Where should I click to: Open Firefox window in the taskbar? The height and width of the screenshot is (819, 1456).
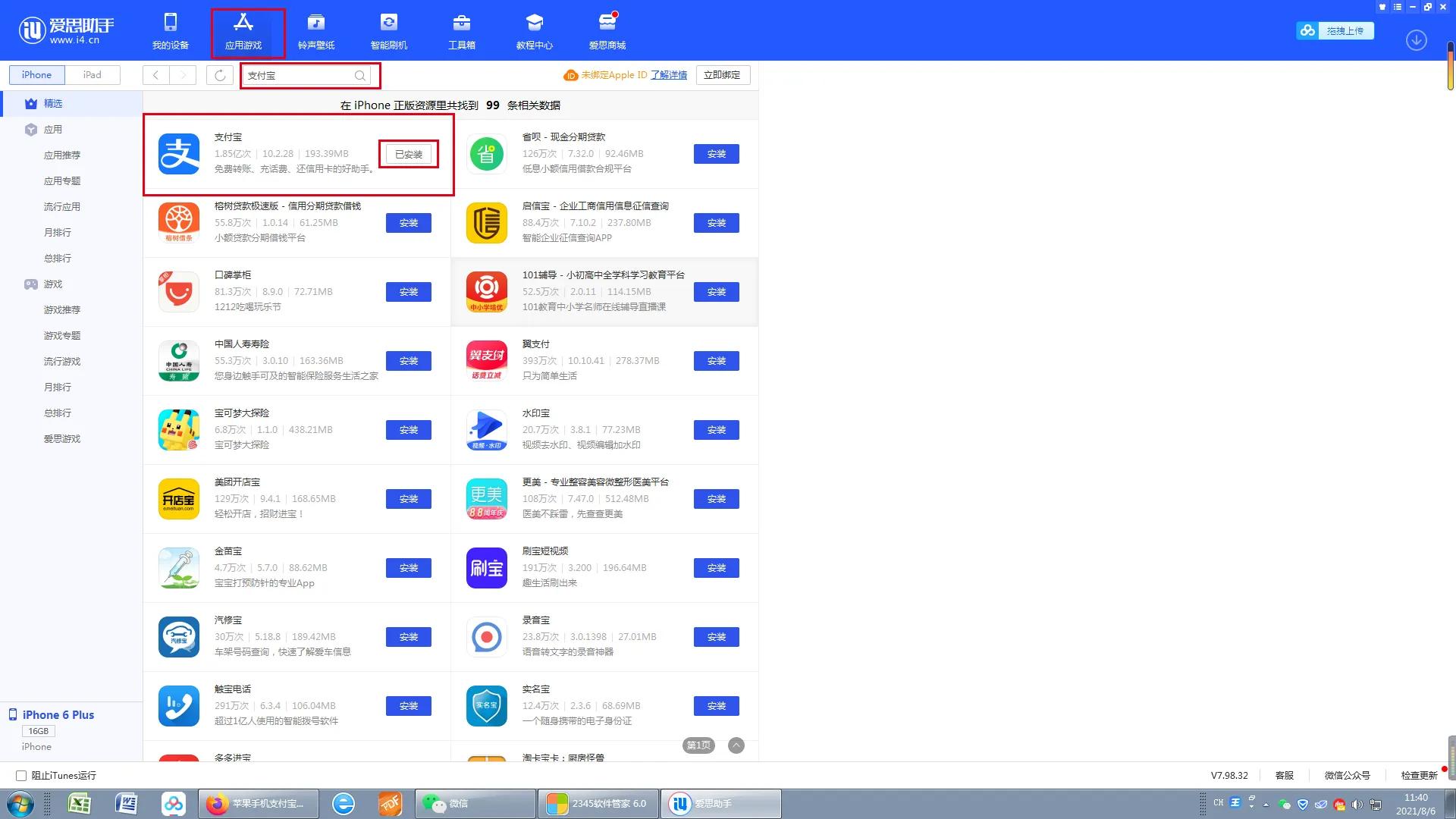click(258, 804)
